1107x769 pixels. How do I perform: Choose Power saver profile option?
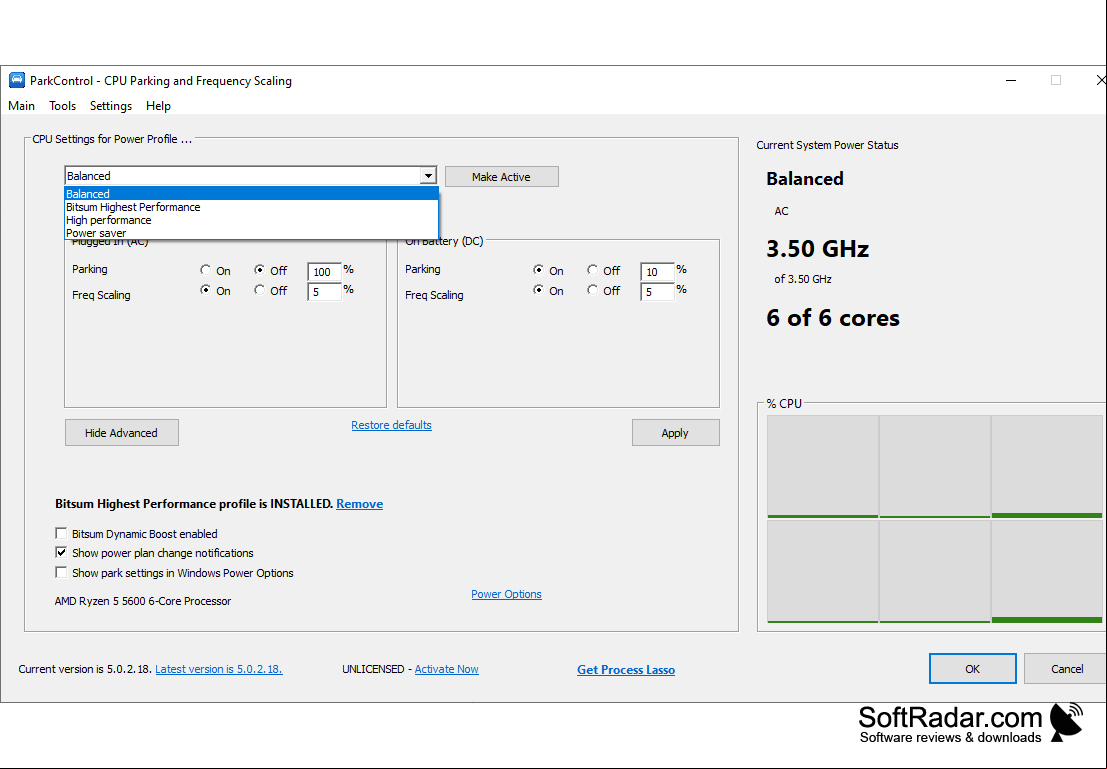pyautogui.click(x=251, y=233)
